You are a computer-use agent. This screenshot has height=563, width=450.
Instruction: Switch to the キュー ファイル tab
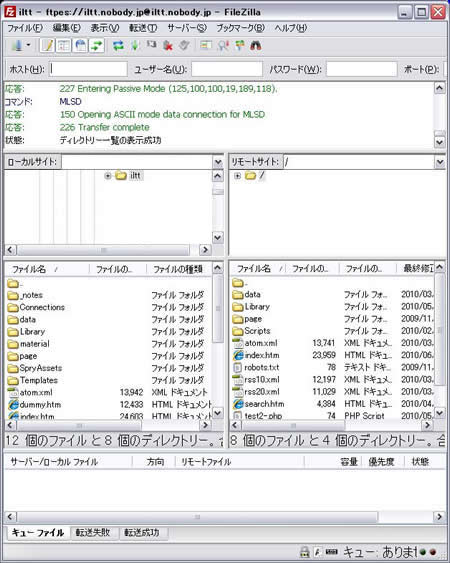coord(38,532)
